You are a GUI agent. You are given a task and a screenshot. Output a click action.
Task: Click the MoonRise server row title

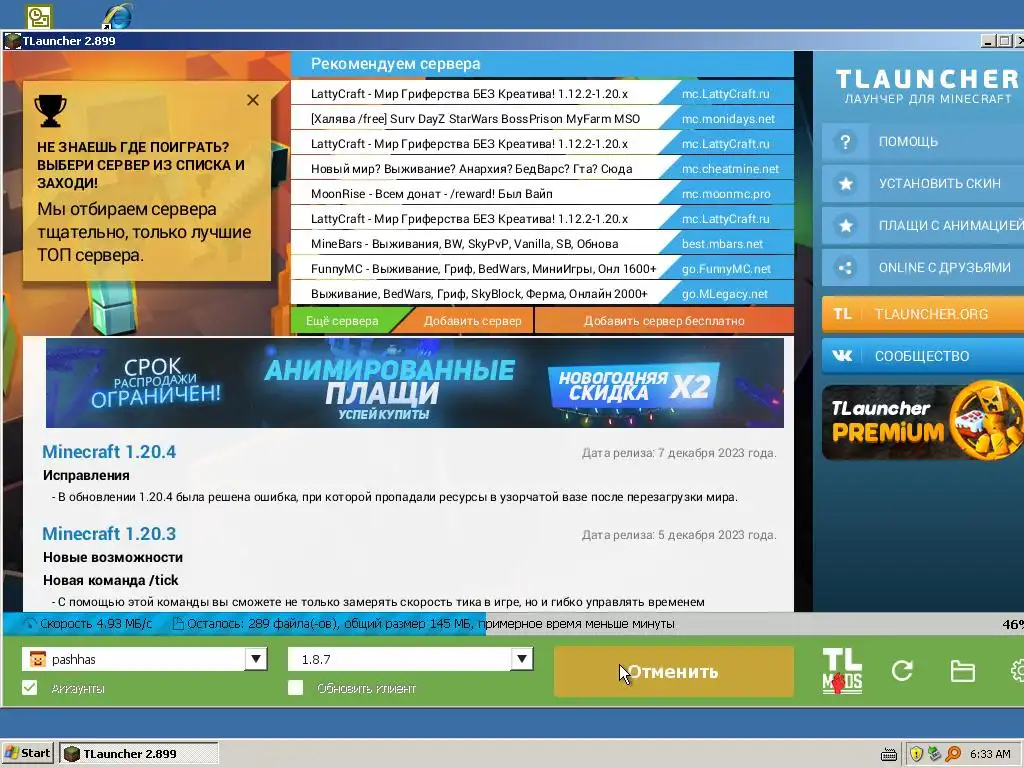click(432, 194)
